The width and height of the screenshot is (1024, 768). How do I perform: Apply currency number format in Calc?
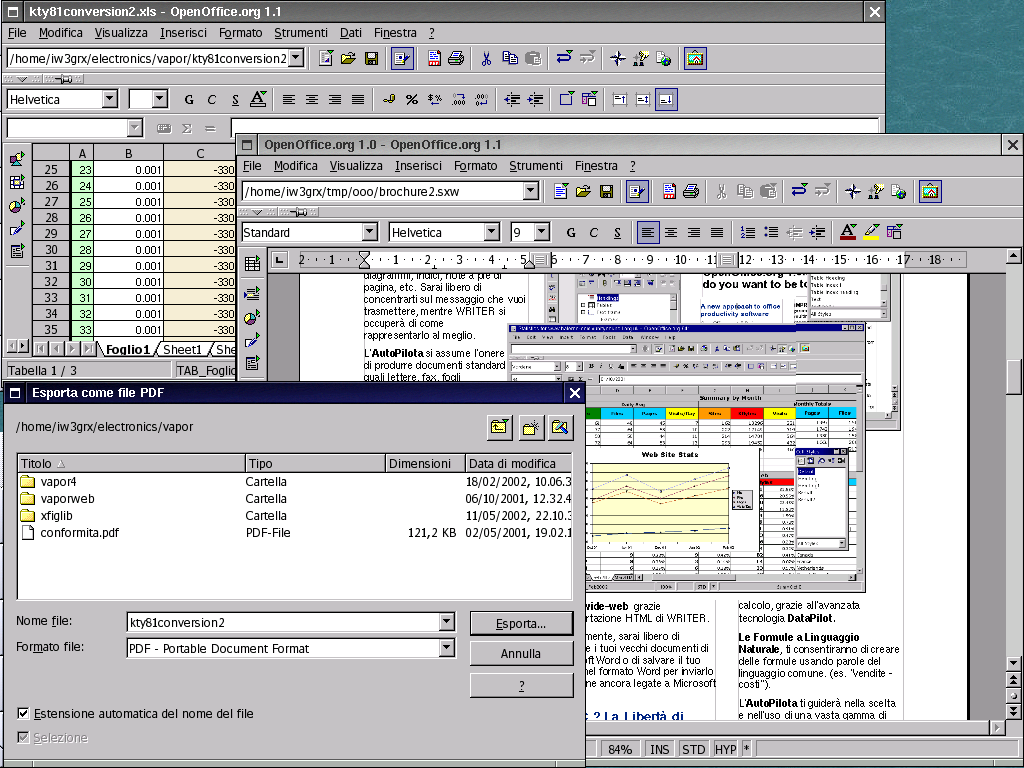(x=389, y=99)
